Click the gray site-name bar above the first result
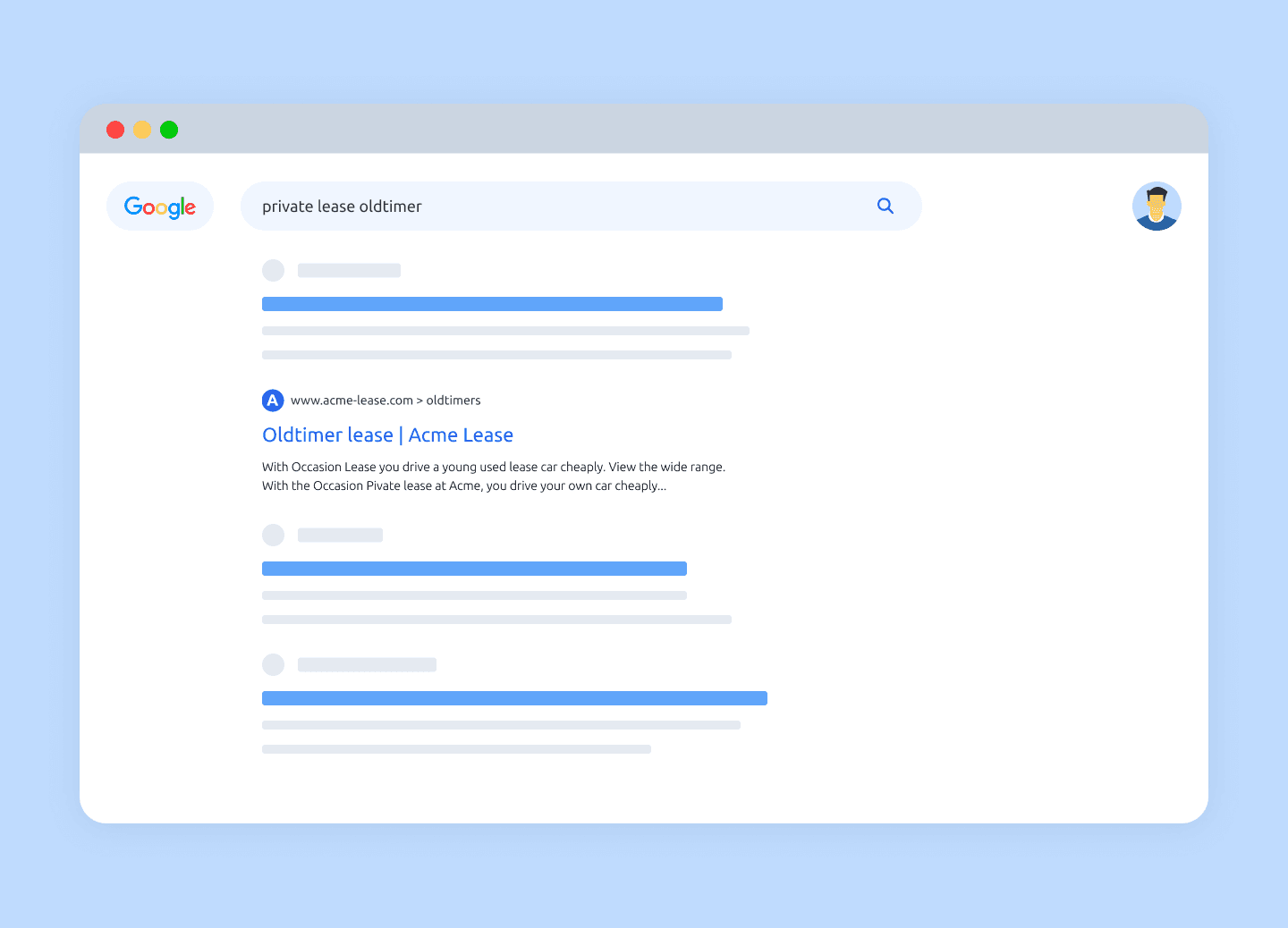The image size is (1288, 928). click(x=349, y=270)
